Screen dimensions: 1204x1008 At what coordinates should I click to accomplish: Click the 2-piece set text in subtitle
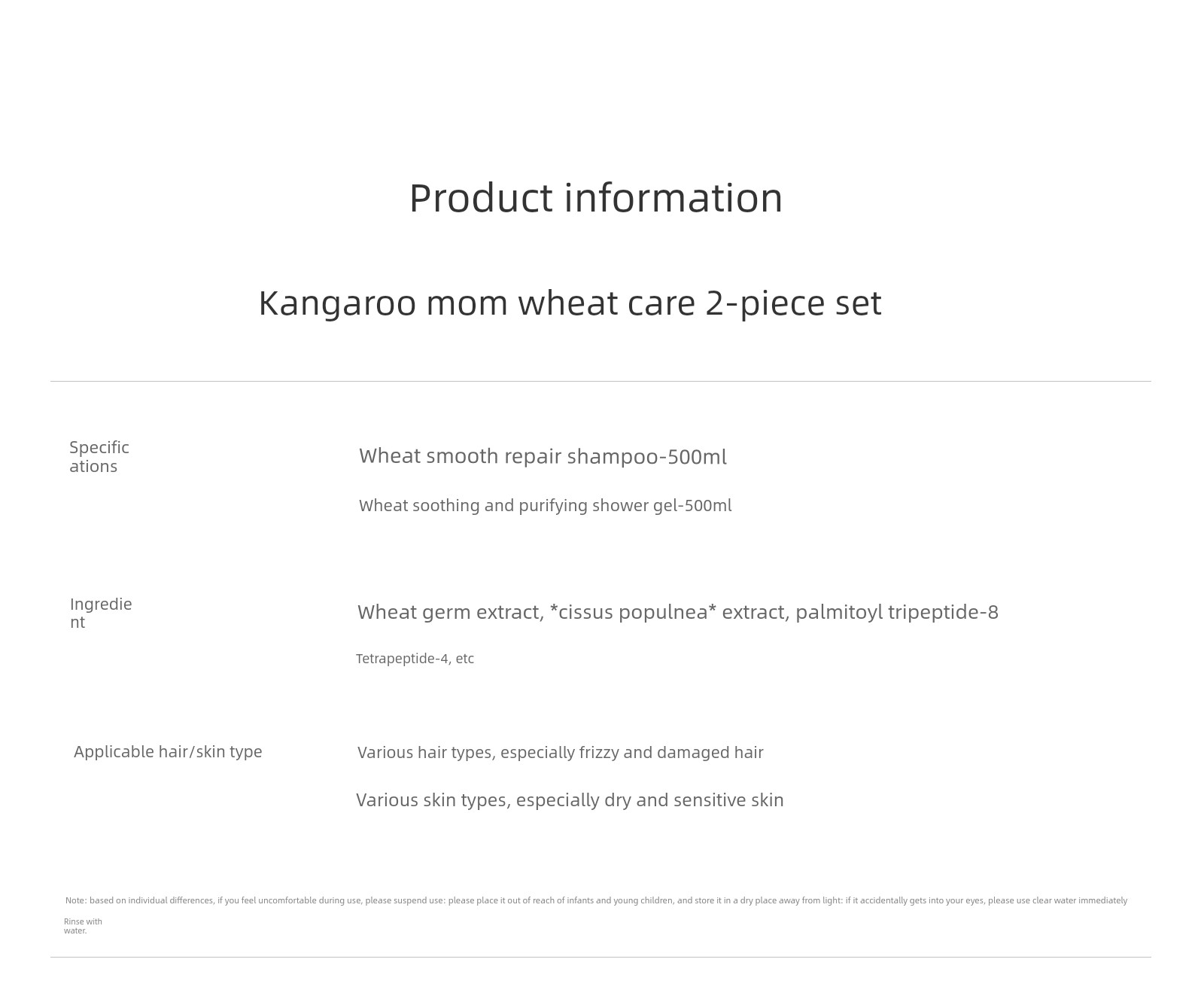[x=793, y=303]
